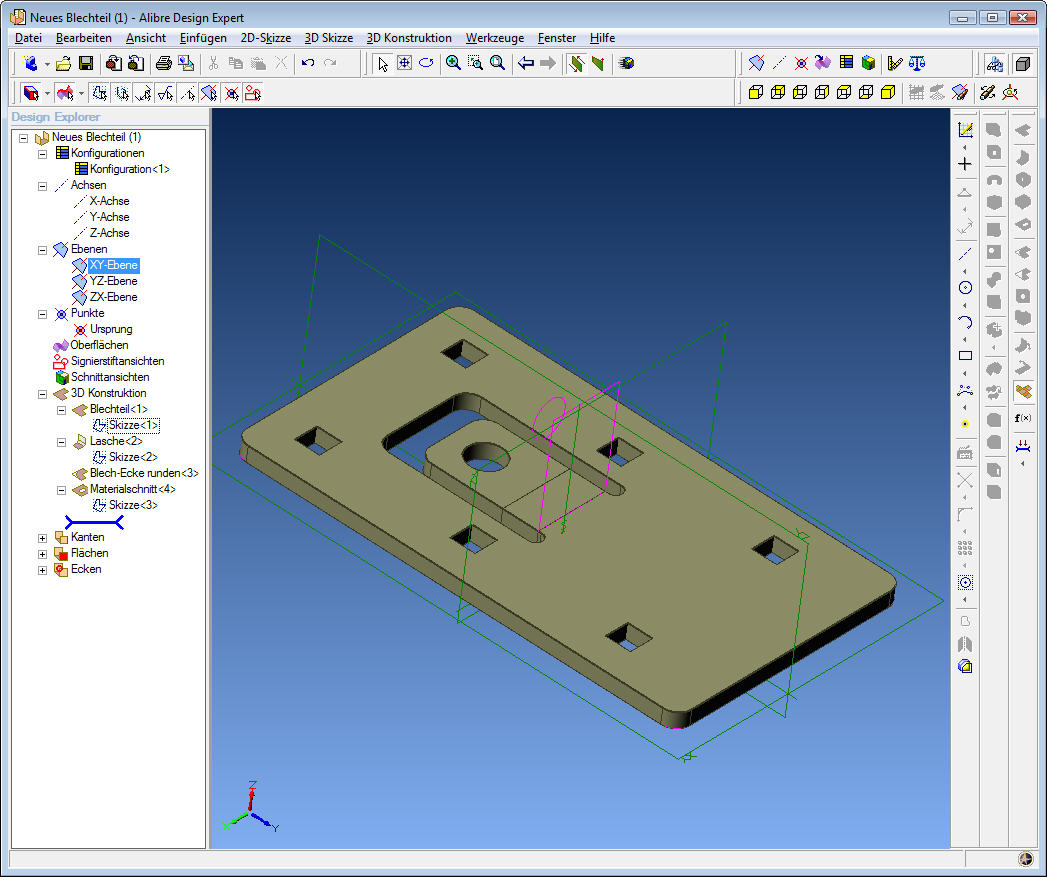
Task: Open the Hilfe menu
Action: (602, 38)
